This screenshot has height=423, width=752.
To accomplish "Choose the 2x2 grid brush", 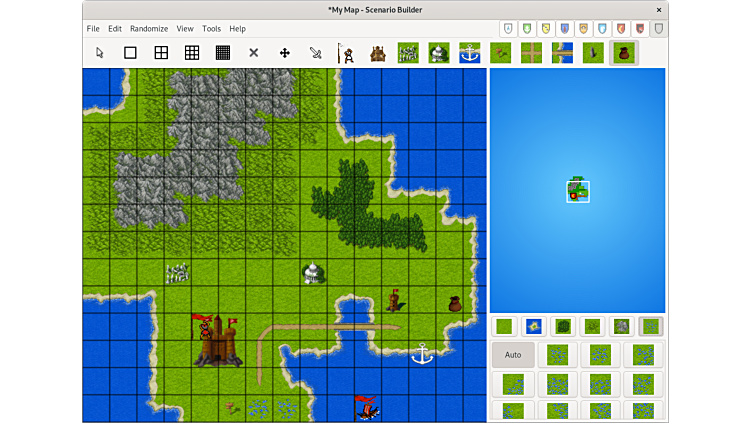I will pyautogui.click(x=161, y=53).
